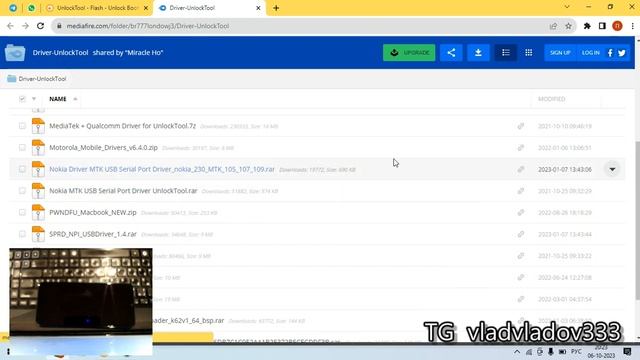640x360 pixels.
Task: Copy link for Nokia Driver MTK USB Serial Port Driver_nokia_230 file
Action: pyautogui.click(x=520, y=169)
